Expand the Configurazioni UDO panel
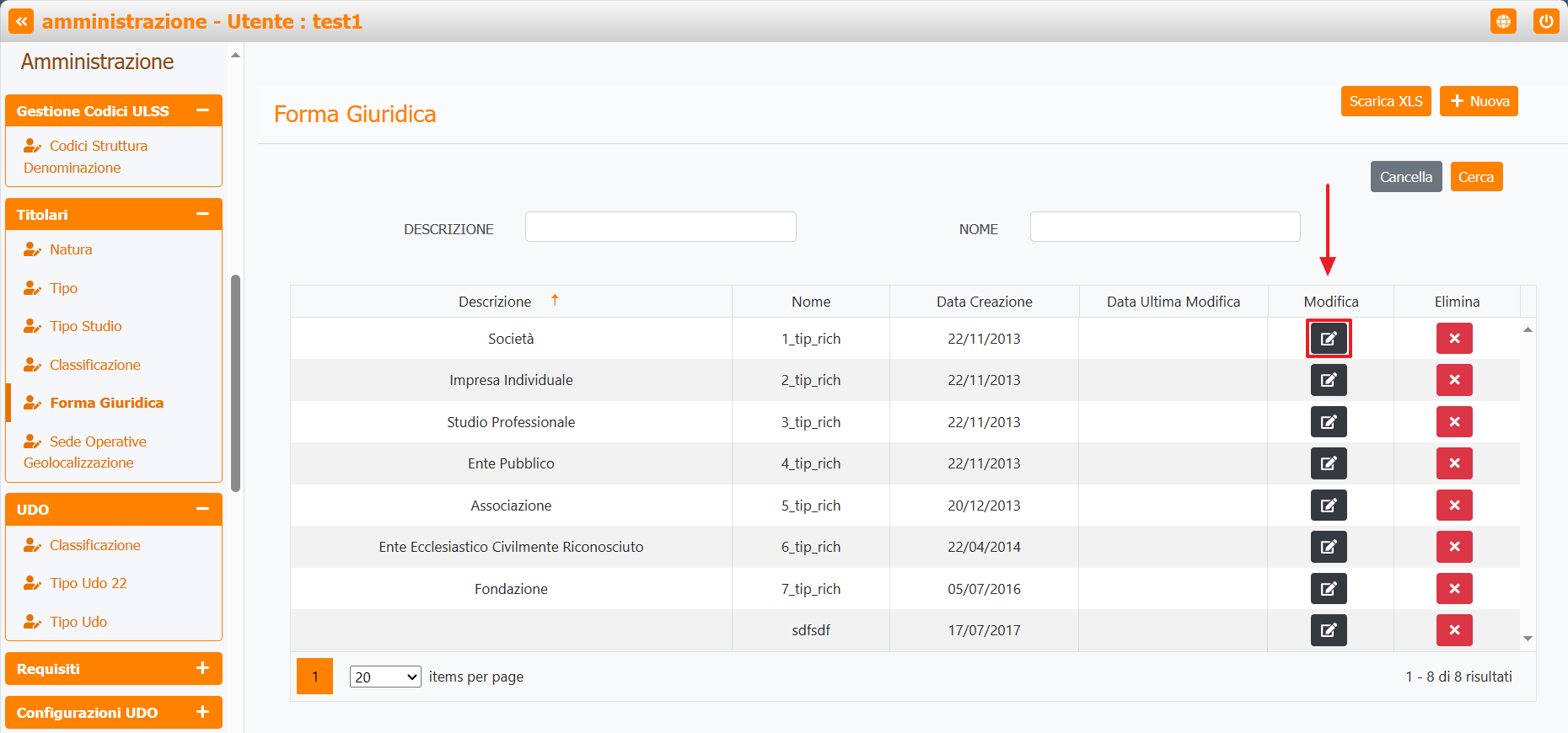Image resolution: width=1568 pixels, height=733 pixels. pos(202,712)
